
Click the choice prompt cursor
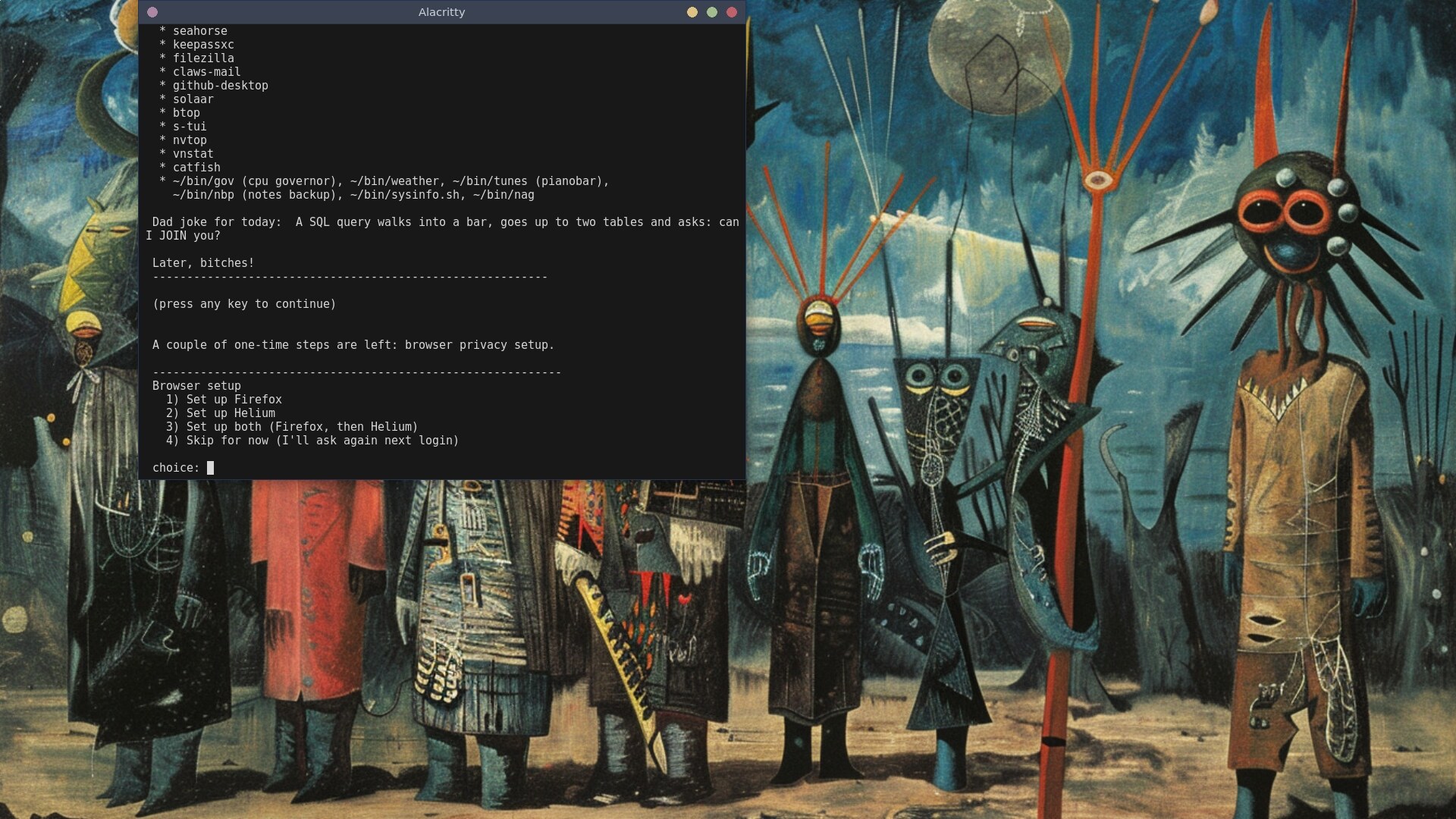[210, 468]
